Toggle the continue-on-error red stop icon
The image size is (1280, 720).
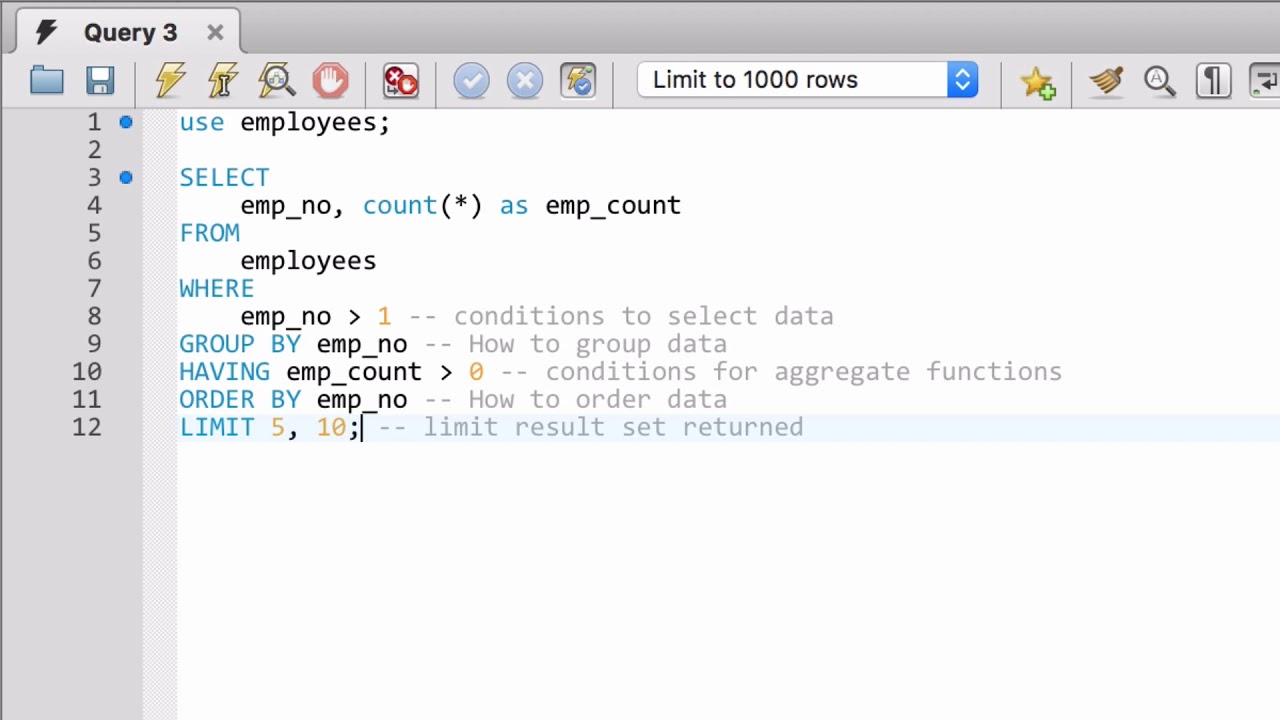point(401,80)
